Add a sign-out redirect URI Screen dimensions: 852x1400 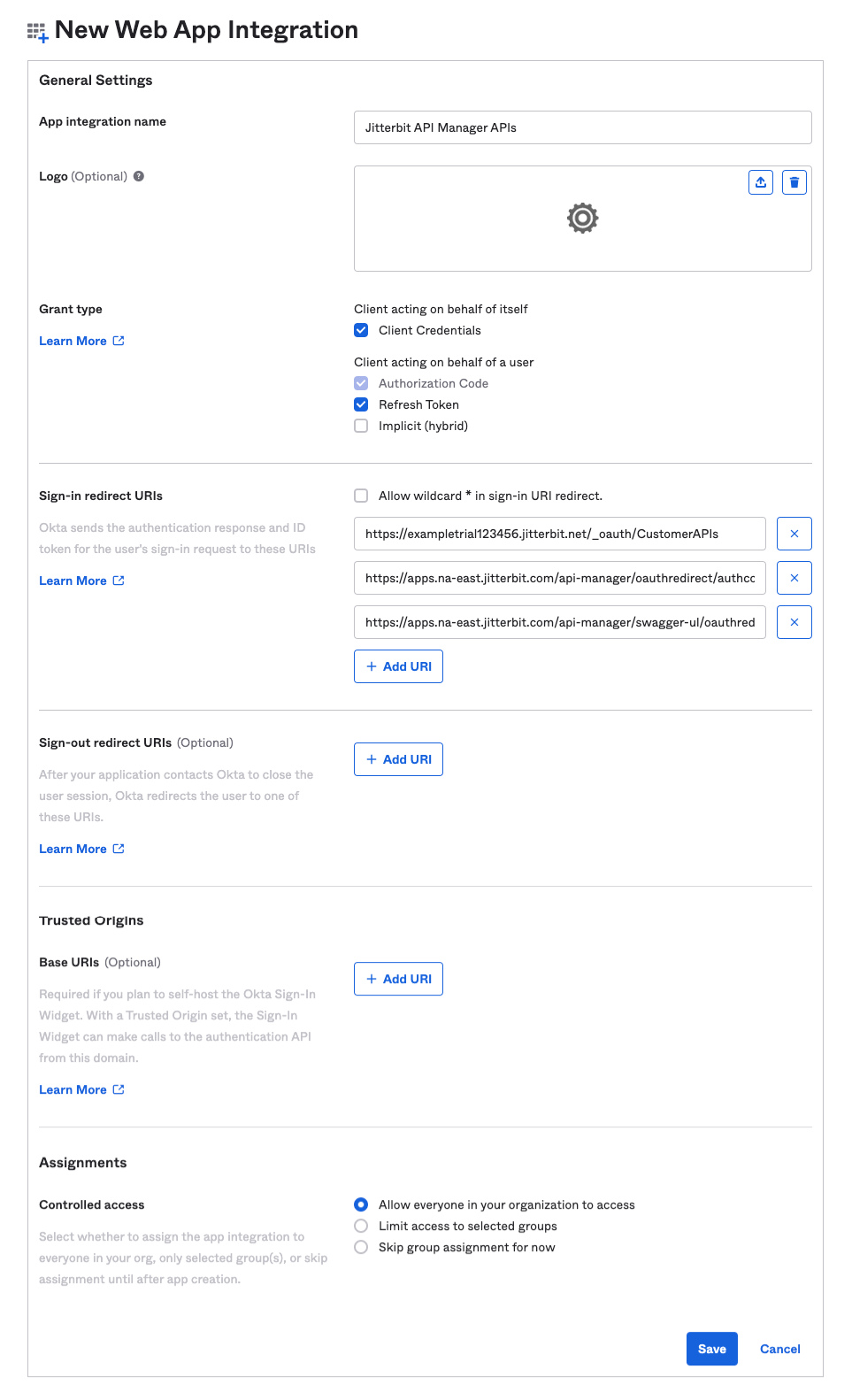click(398, 759)
